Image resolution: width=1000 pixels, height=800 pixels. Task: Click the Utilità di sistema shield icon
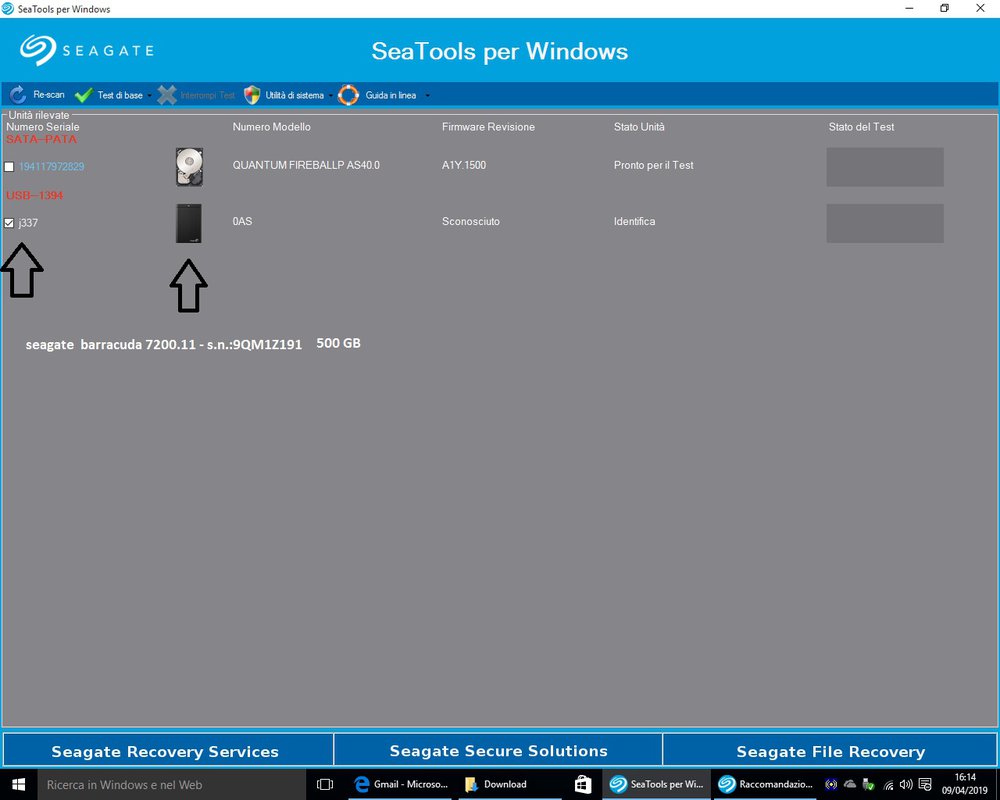tap(252, 95)
